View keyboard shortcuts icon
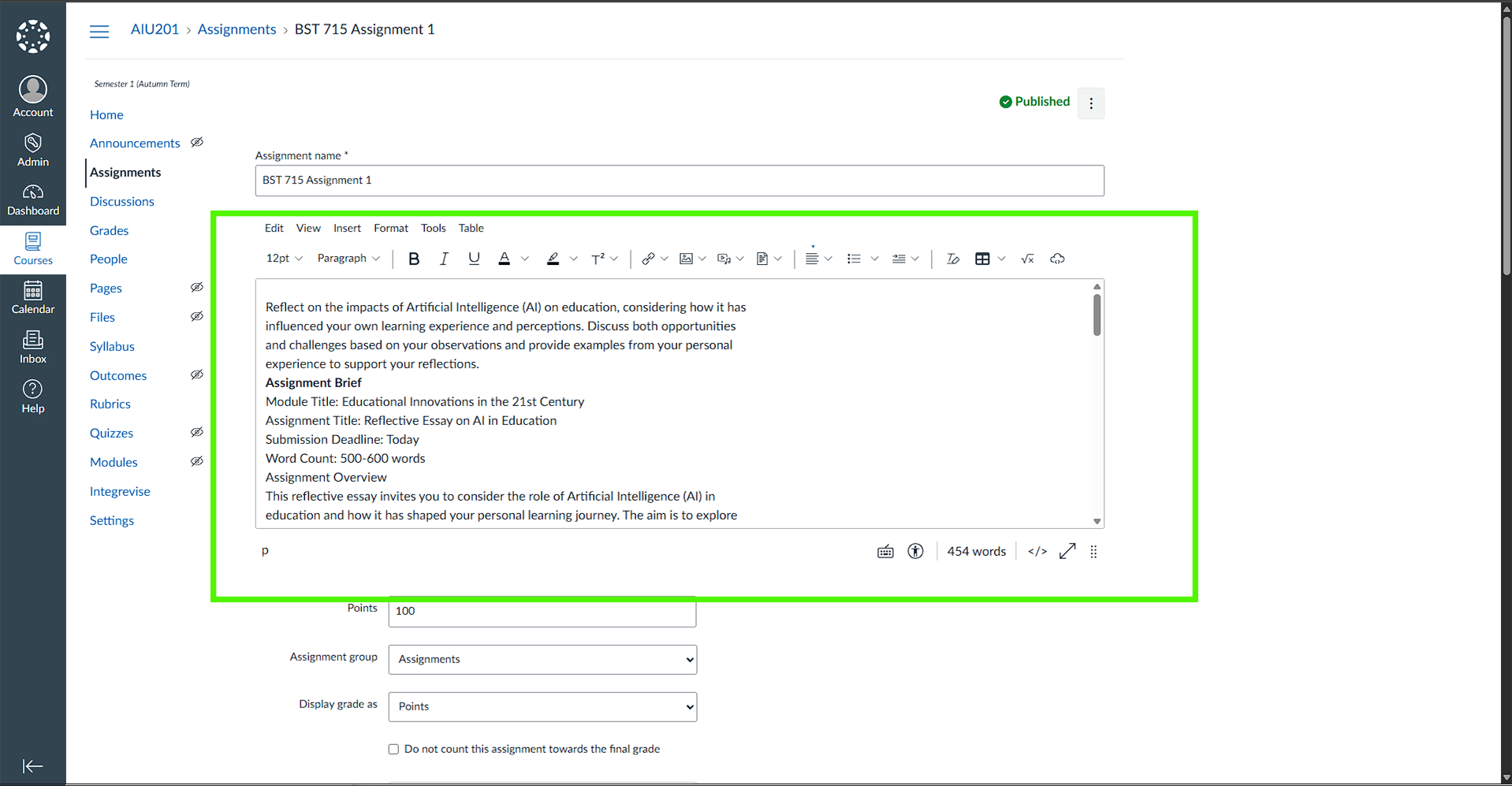Viewport: 1512px width, 786px height. point(885,552)
